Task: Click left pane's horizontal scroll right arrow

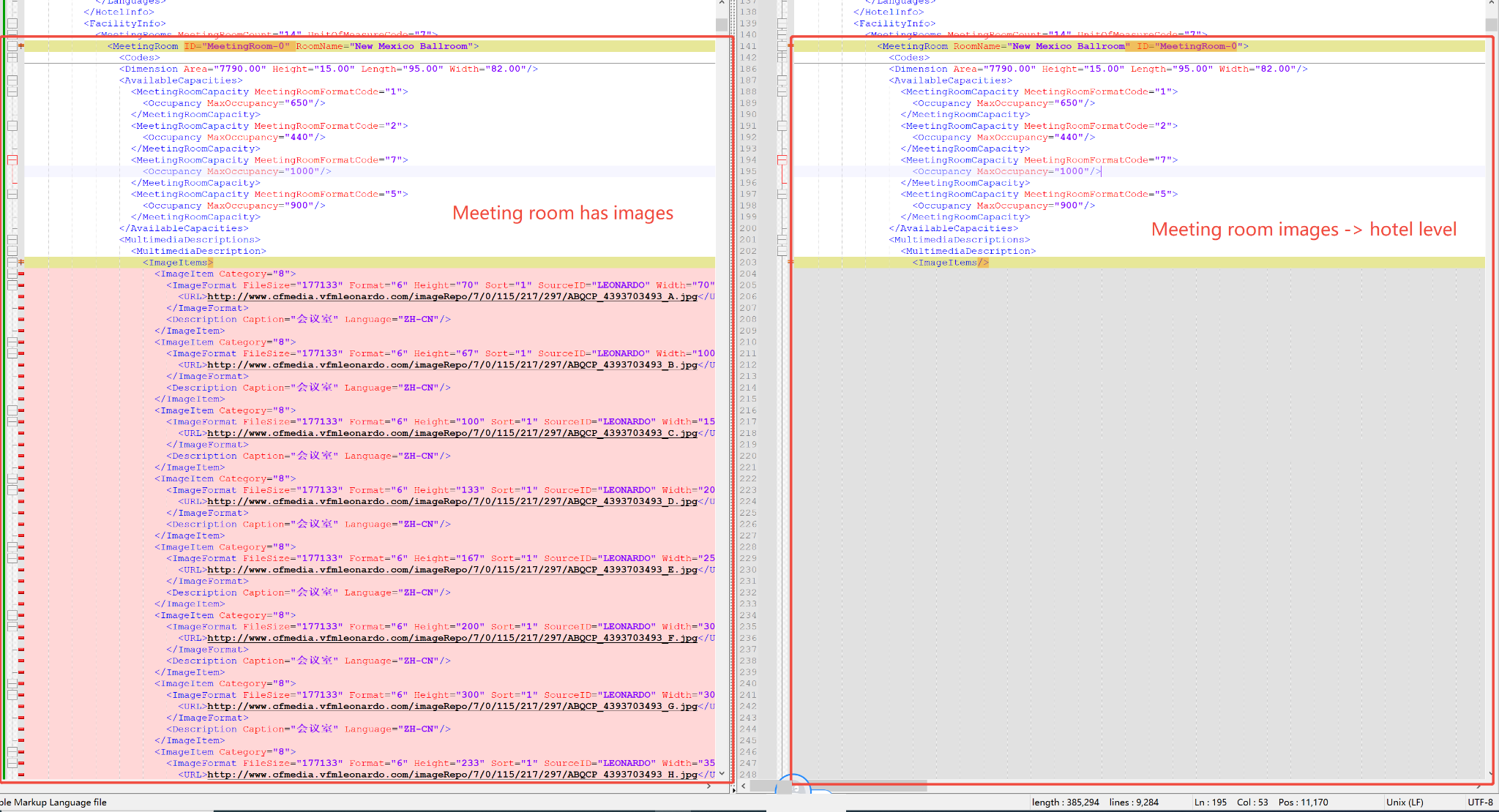Action: coord(709,786)
